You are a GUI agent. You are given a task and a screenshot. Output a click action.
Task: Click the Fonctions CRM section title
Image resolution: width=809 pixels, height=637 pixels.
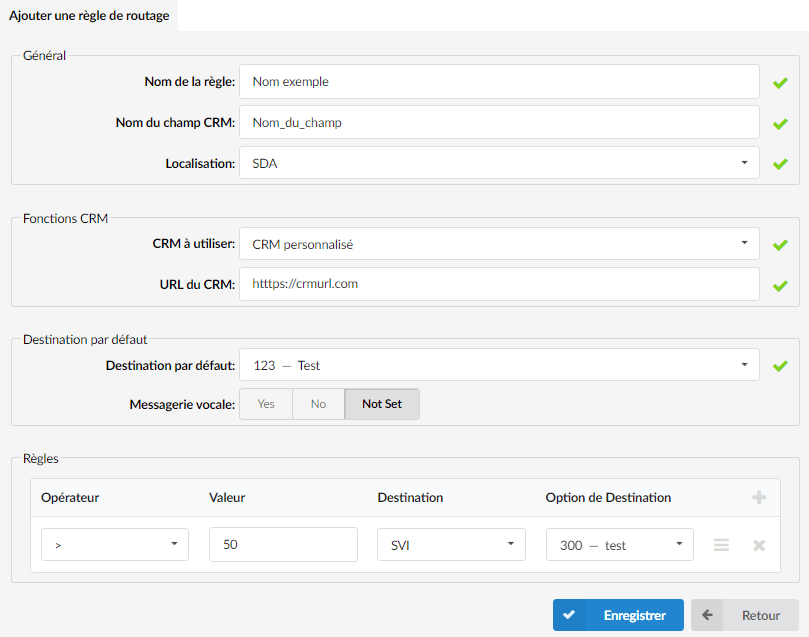(66, 219)
